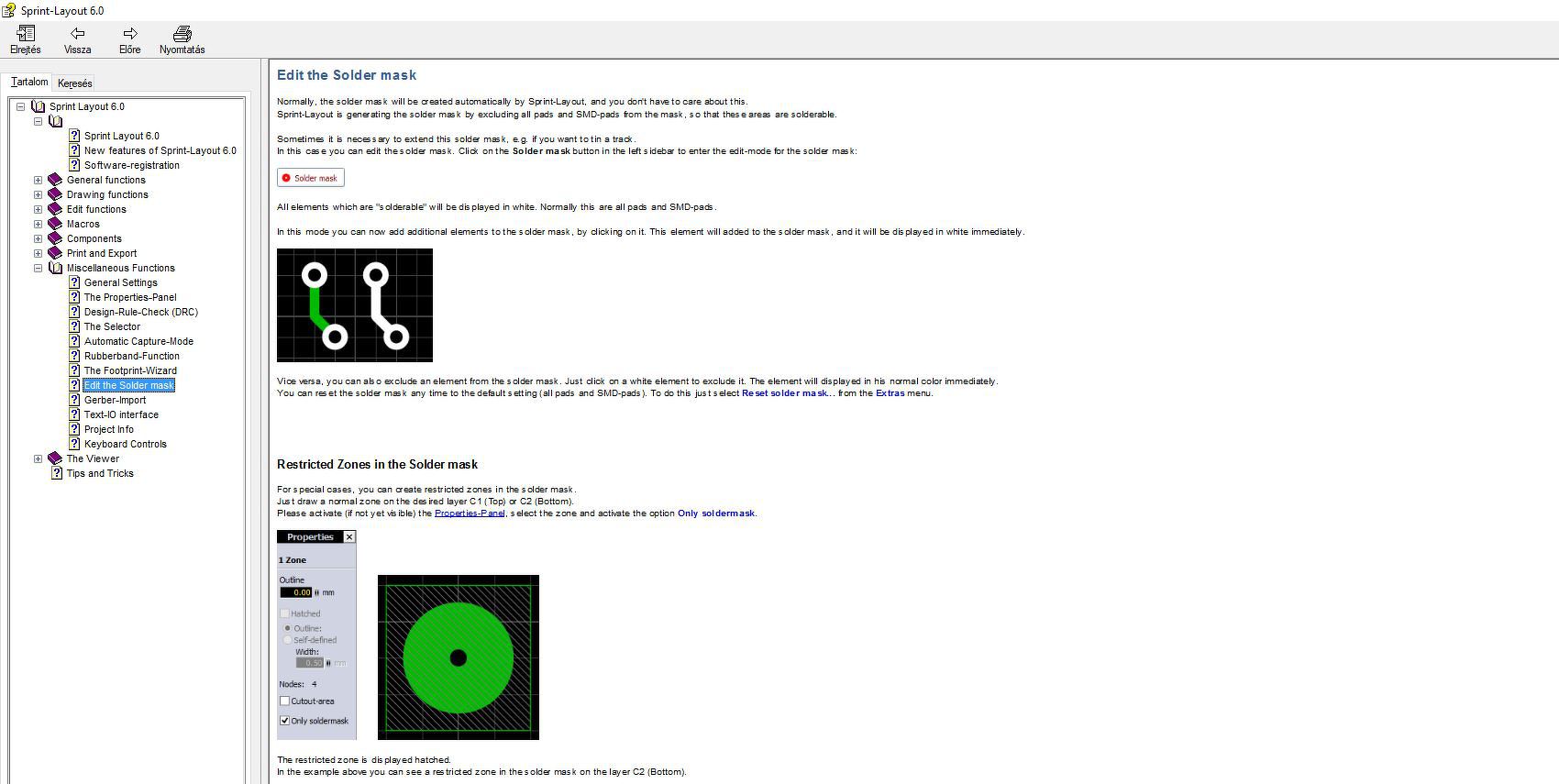The height and width of the screenshot is (784, 1559).
Task: Click the unnamed open book icon
Action: pos(55,121)
